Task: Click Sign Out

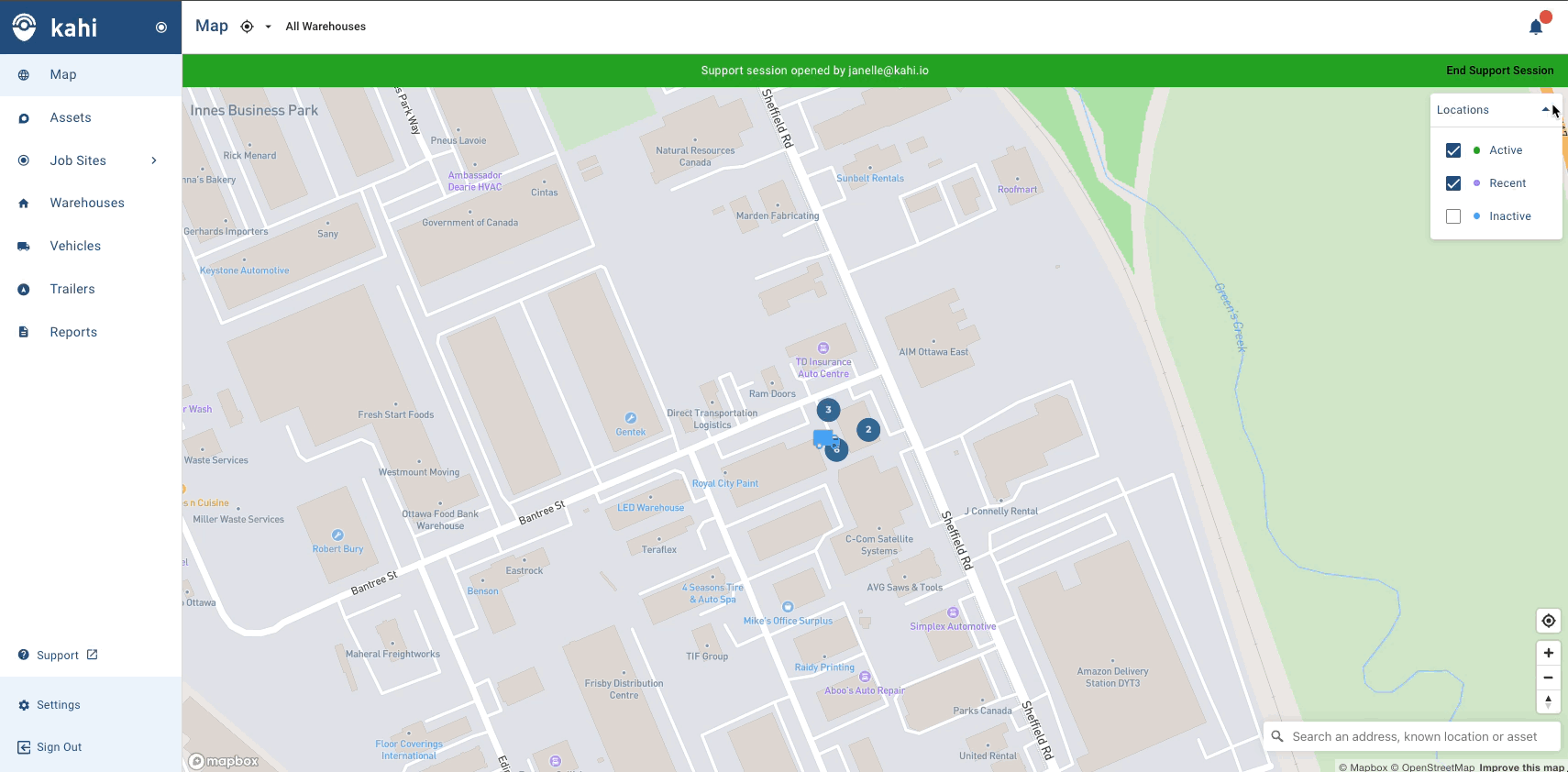Action: 60,747
